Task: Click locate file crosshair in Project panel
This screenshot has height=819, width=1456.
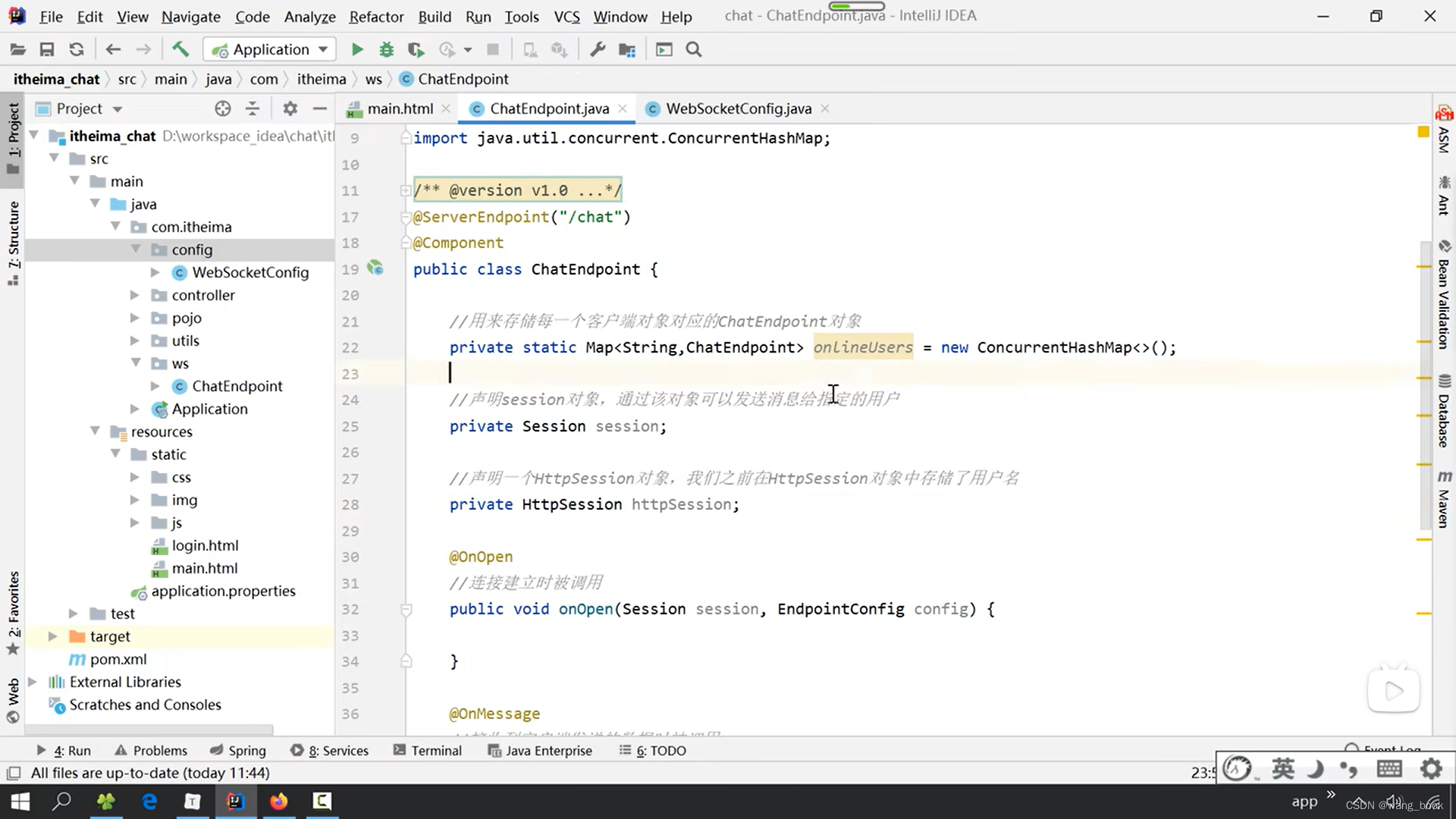Action: 222,109
